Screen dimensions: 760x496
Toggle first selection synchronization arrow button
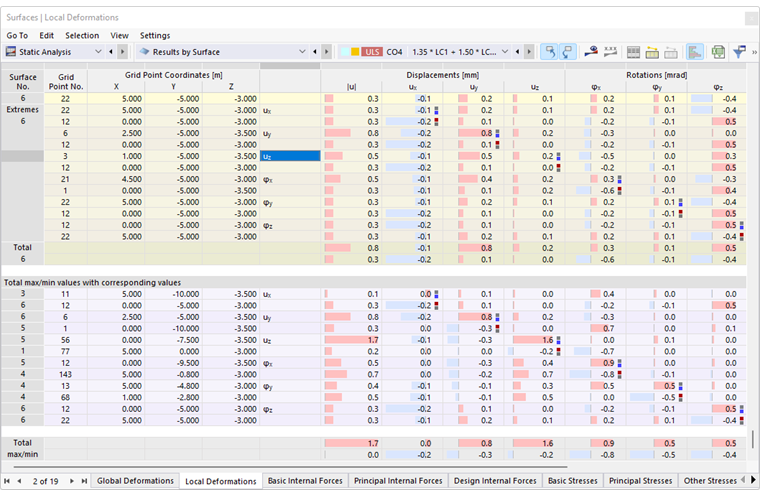point(549,51)
